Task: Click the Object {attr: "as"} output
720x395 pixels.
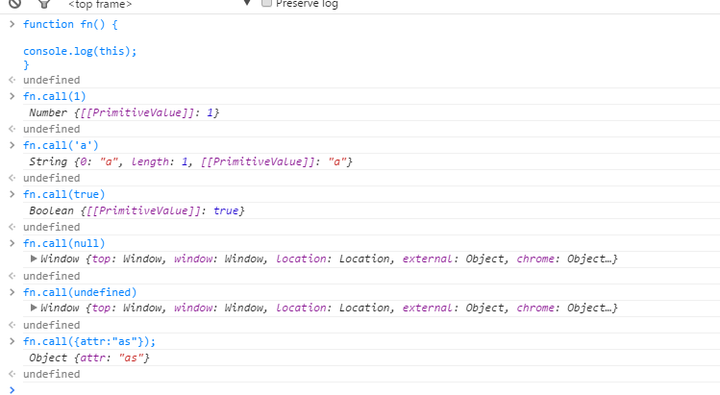Action: coord(89,358)
